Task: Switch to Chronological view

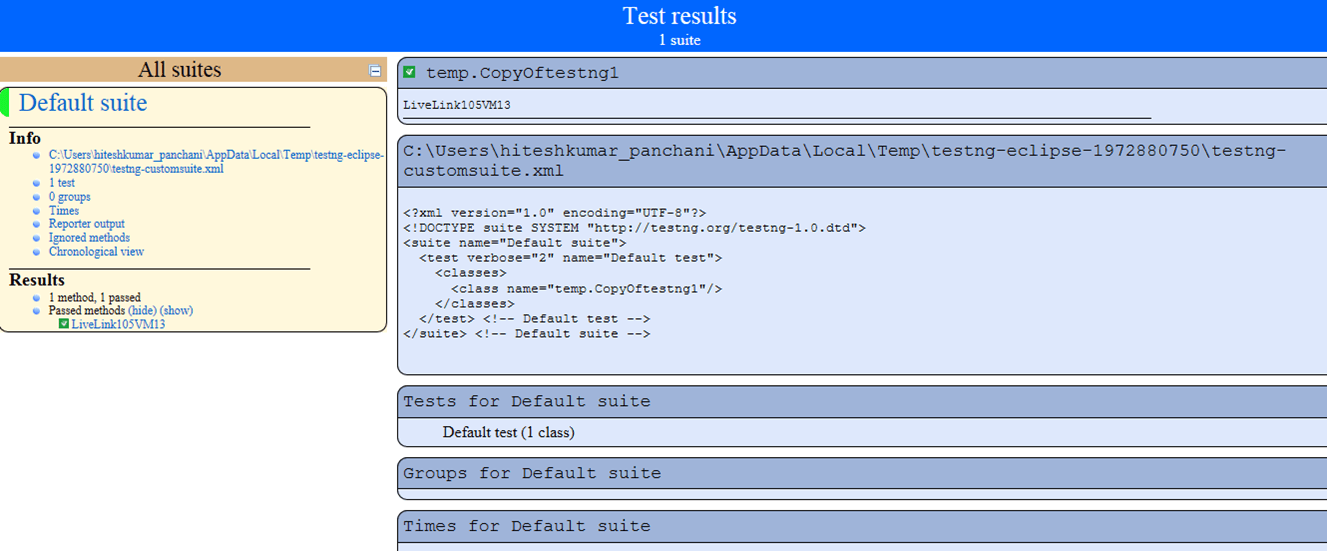Action: [96, 252]
